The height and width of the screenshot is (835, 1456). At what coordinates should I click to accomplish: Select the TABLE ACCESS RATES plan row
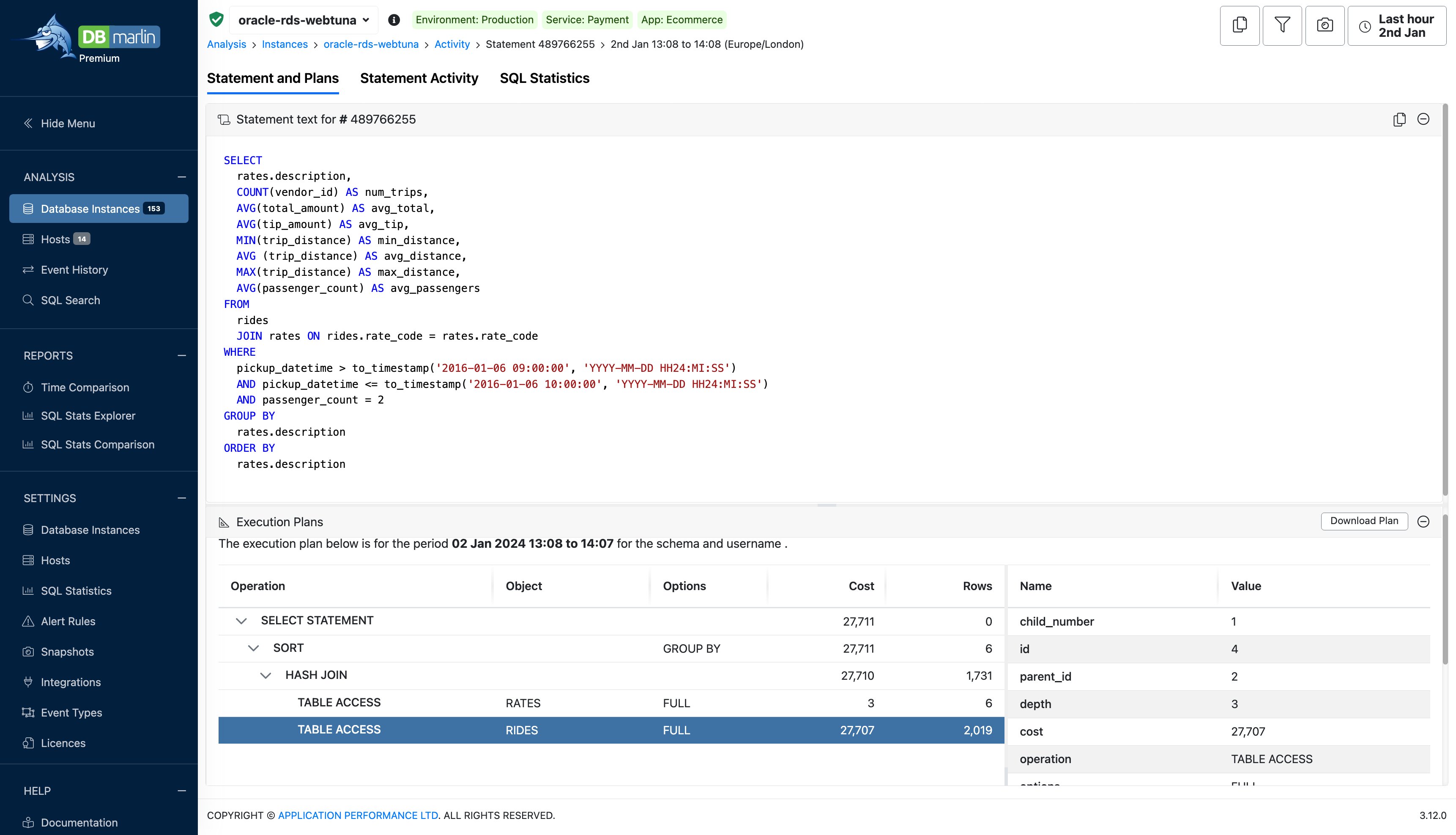click(611, 703)
